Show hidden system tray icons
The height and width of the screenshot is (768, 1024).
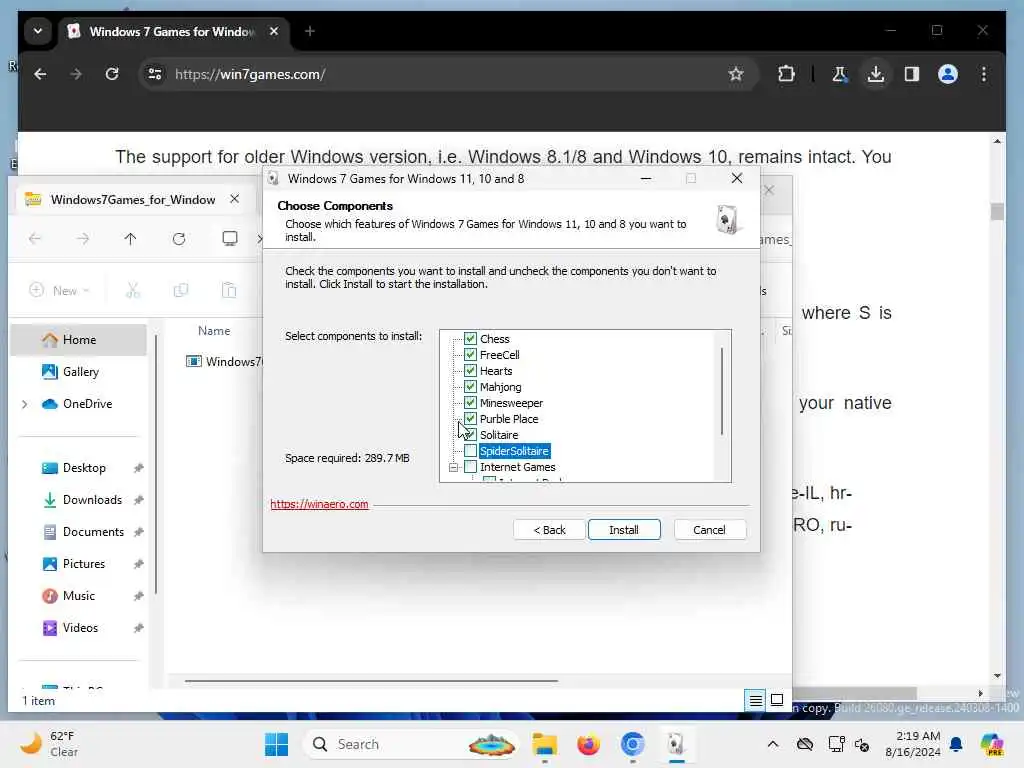click(773, 744)
